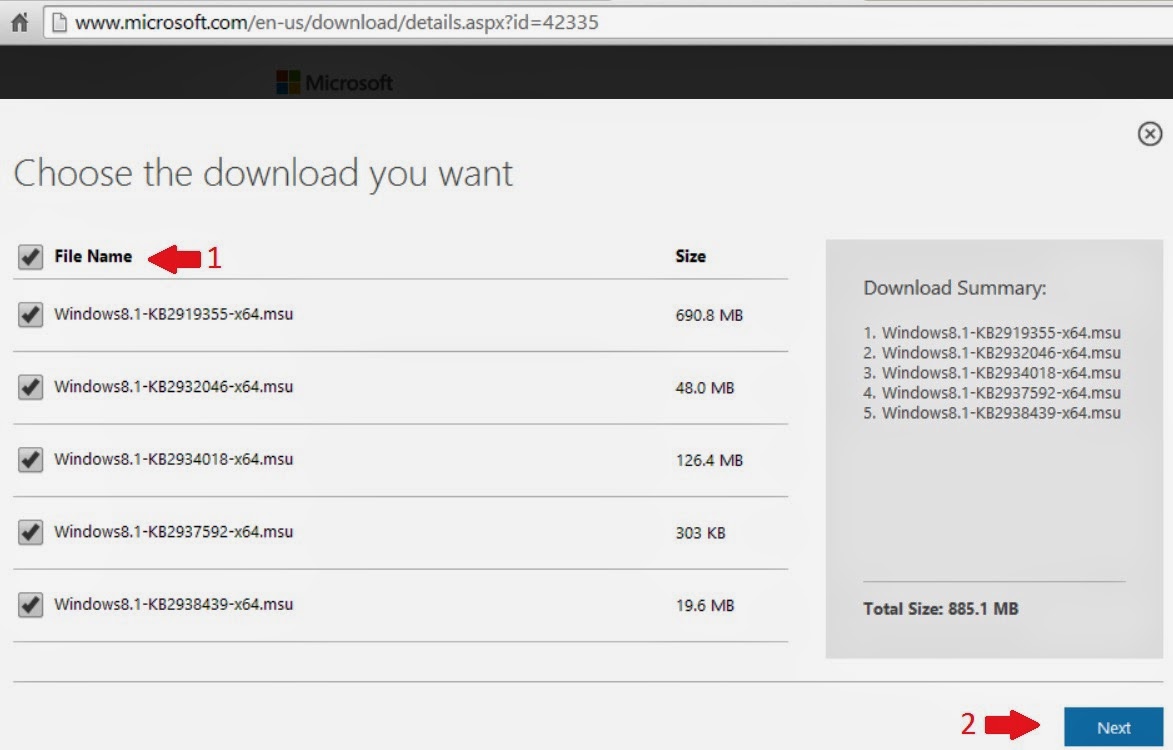1173x750 pixels.
Task: Uncheck Windows8.1-KB2934018-x64.msu checkbox
Action: [x=30, y=459]
